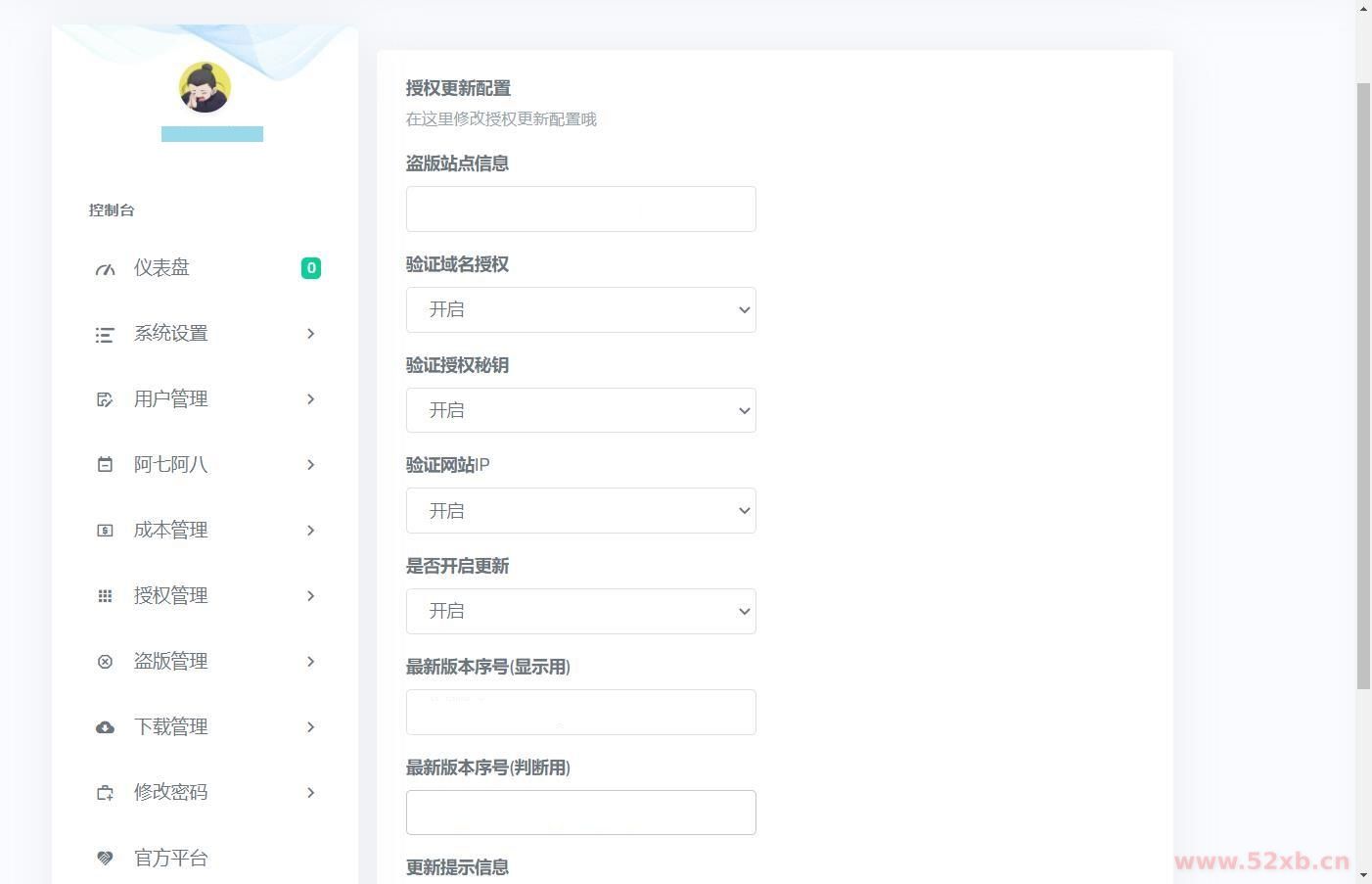Click the 成本管理 money icon

(x=105, y=531)
